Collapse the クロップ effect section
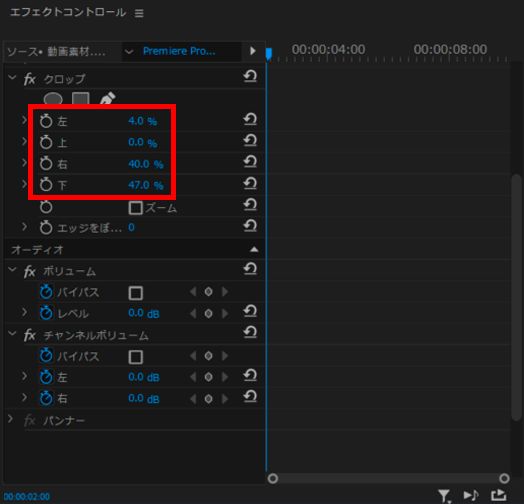The width and height of the screenshot is (524, 504). 12,78
